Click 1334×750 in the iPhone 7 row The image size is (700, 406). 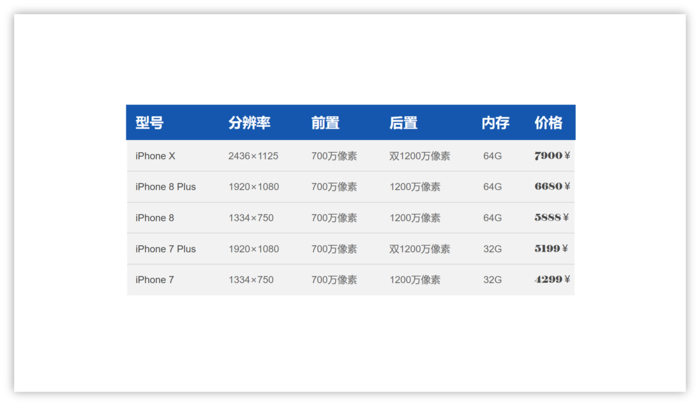[x=251, y=280]
